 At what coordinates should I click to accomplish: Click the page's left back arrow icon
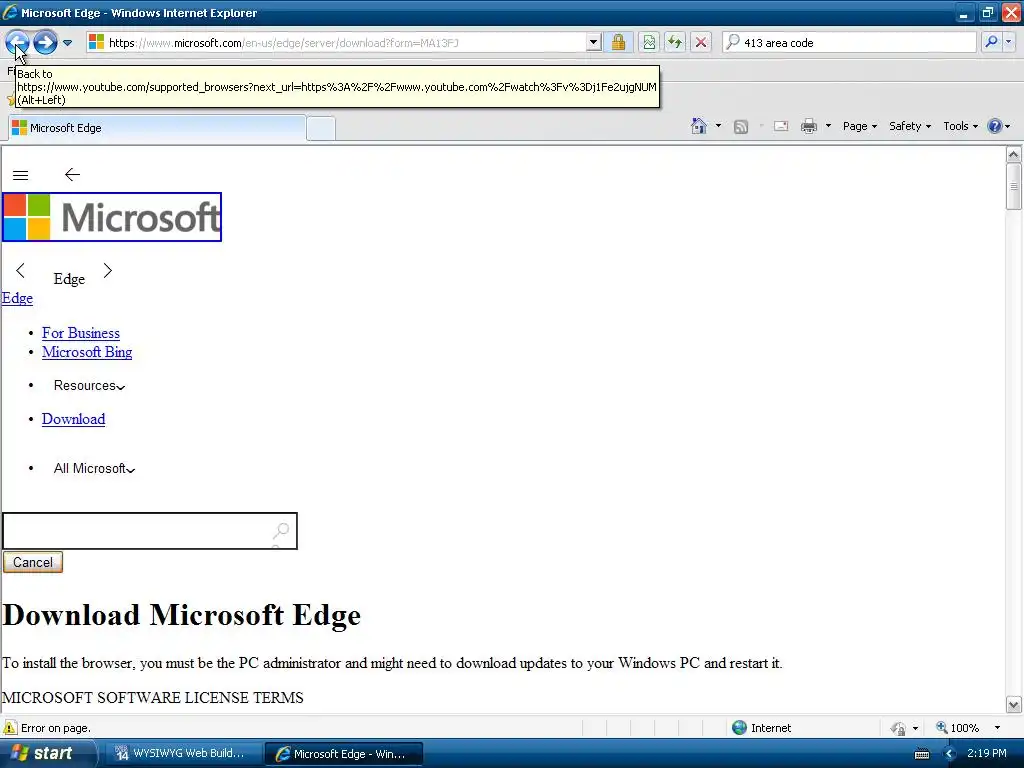[x=72, y=174]
